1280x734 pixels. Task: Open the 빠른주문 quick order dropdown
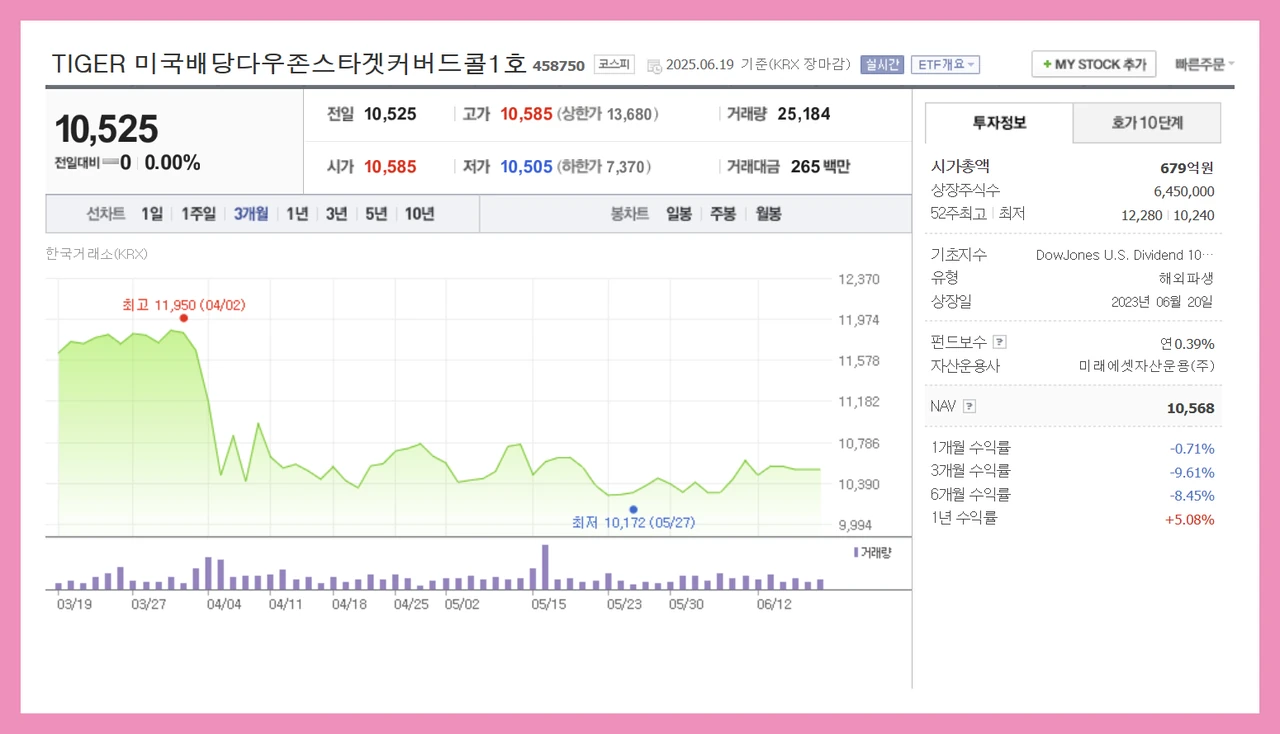(1204, 64)
